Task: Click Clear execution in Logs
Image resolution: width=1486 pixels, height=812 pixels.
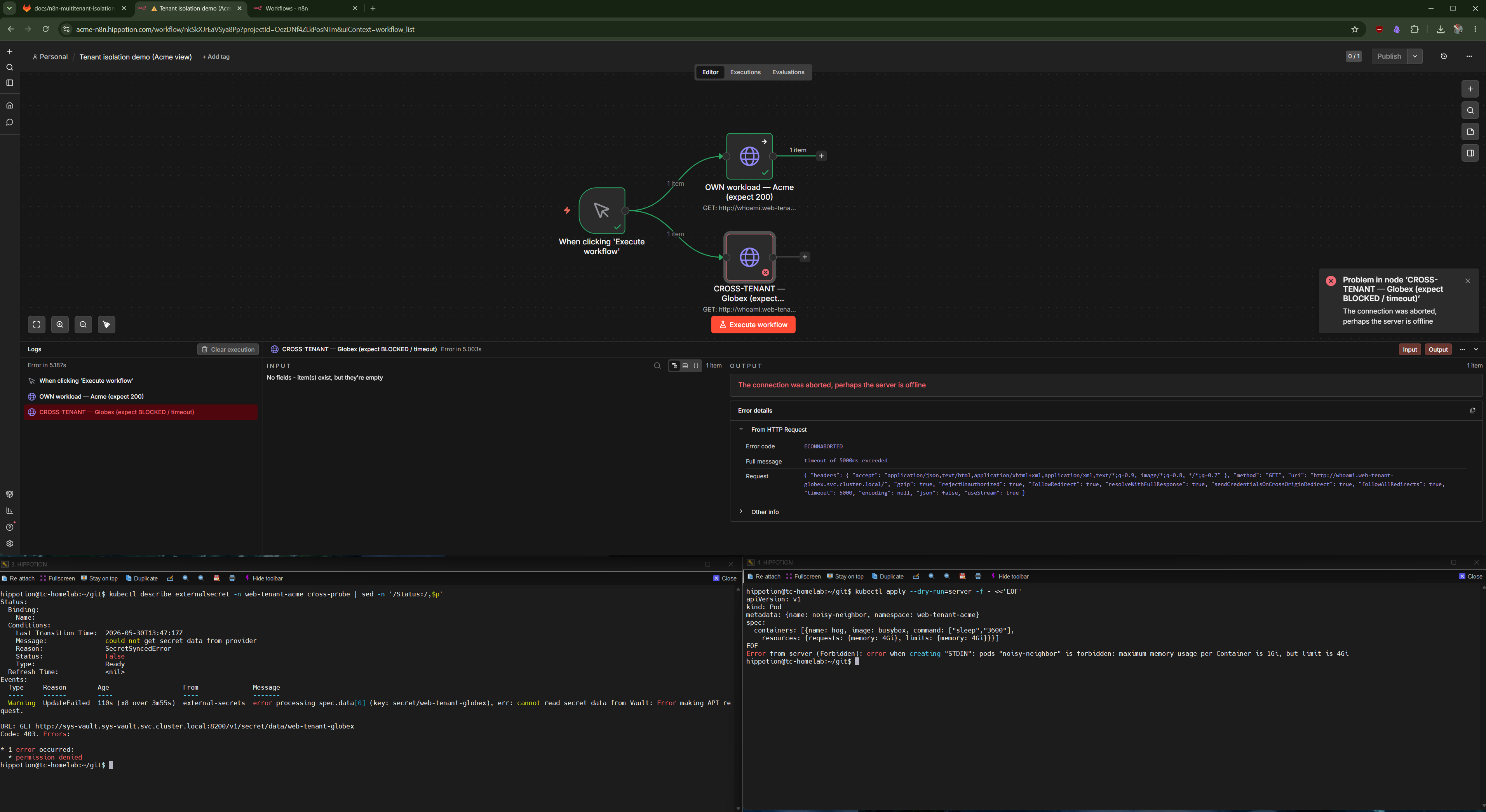Action: pyautogui.click(x=228, y=350)
